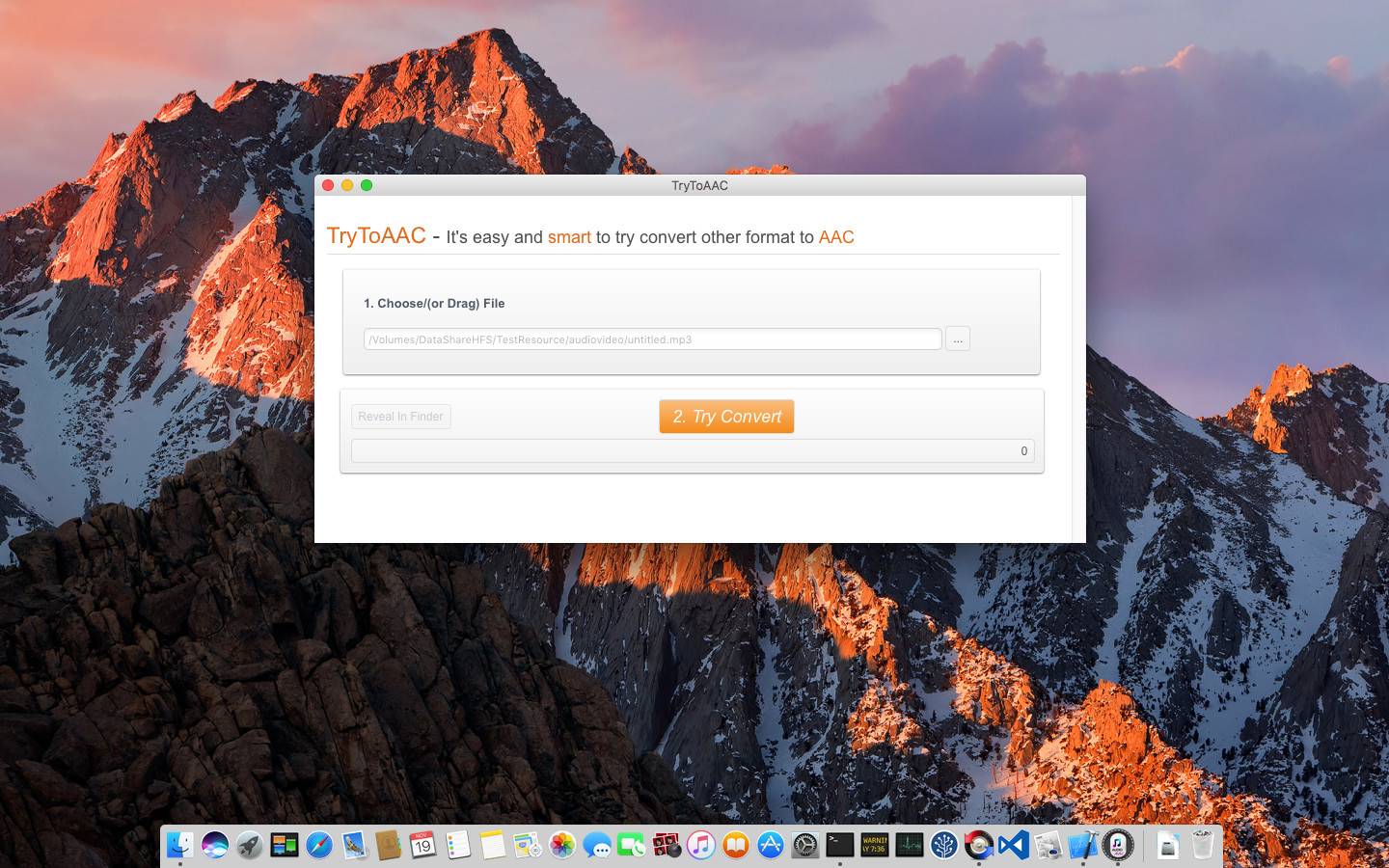Click the orange 2. Try Convert button

(x=726, y=417)
